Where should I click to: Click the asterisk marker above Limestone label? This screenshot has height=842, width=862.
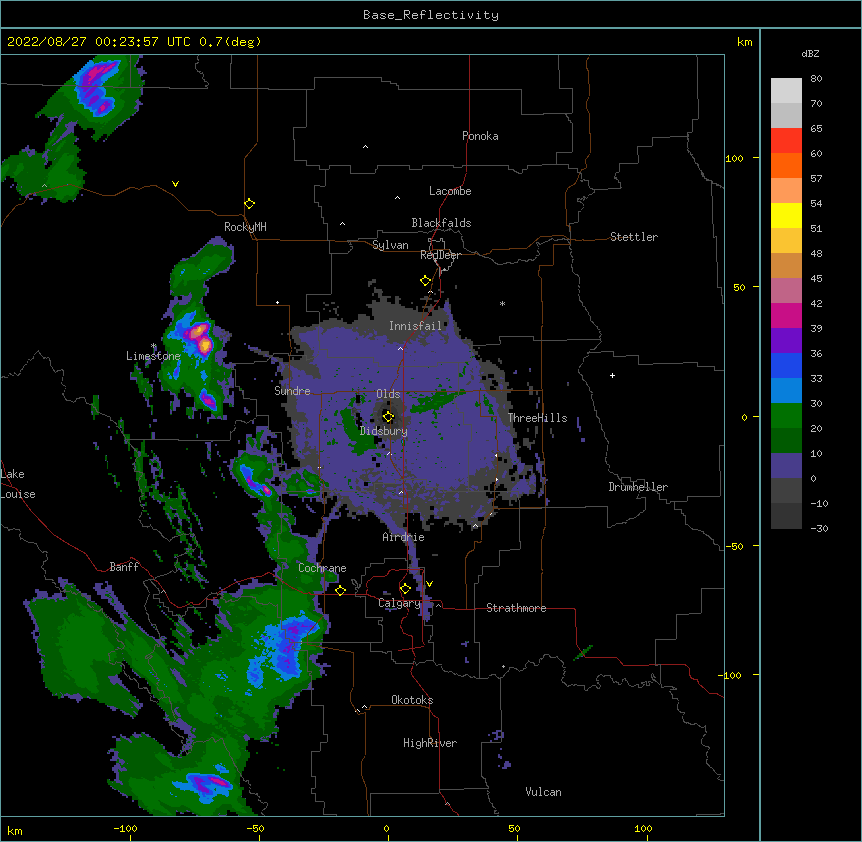coord(154,346)
